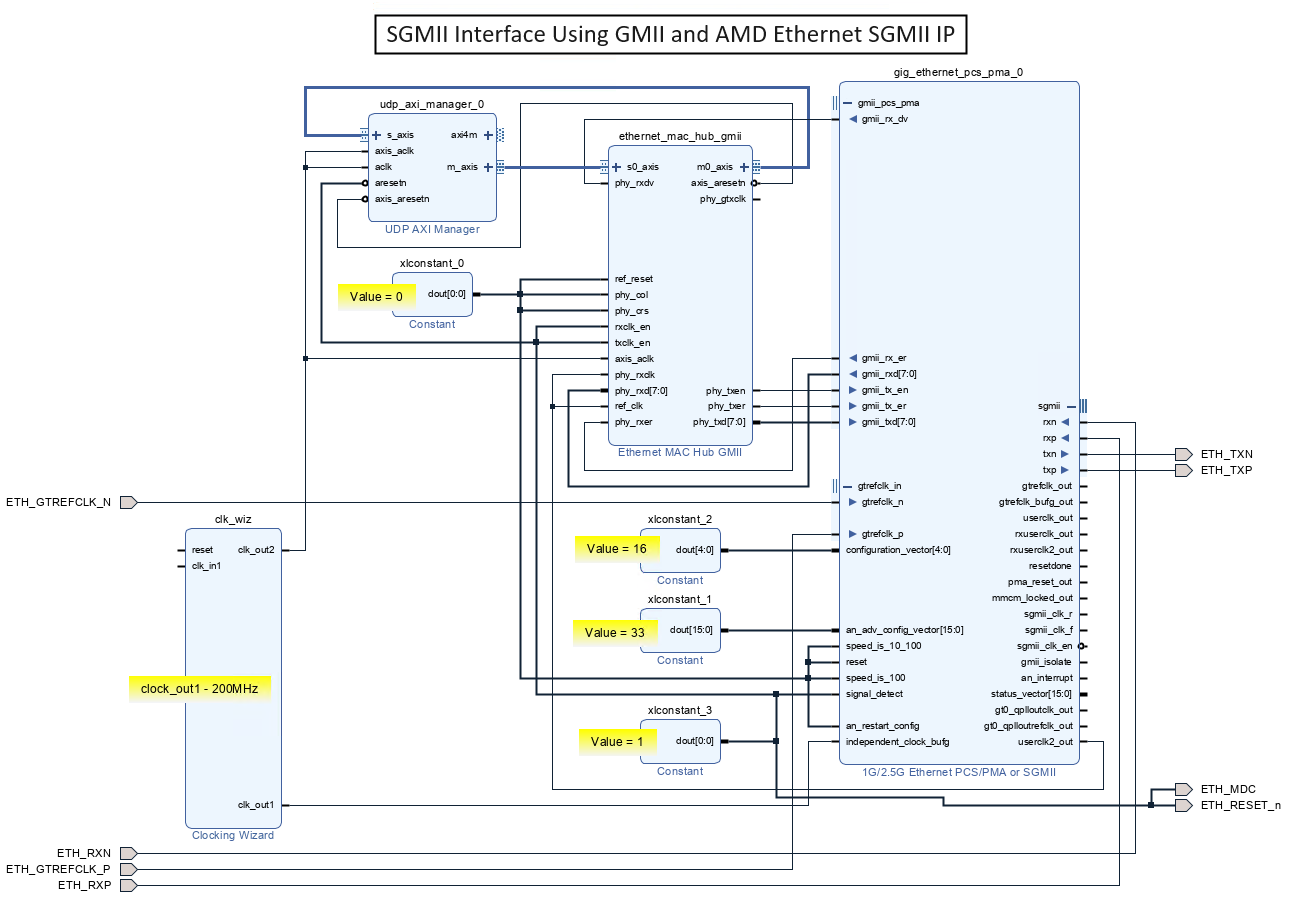The height and width of the screenshot is (899, 1300).
Task: Click the Ethernet MAC Hub GMII label
Action: coord(680,453)
